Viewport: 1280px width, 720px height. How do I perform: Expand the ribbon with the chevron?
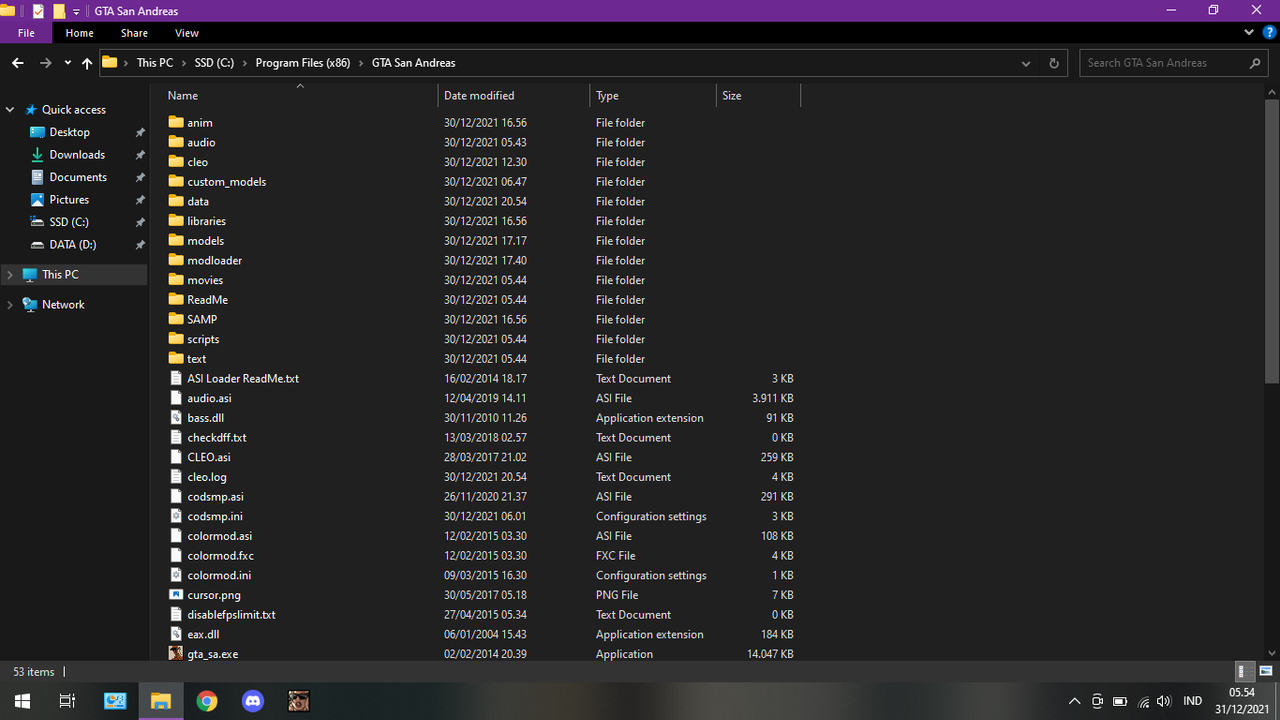1250,32
